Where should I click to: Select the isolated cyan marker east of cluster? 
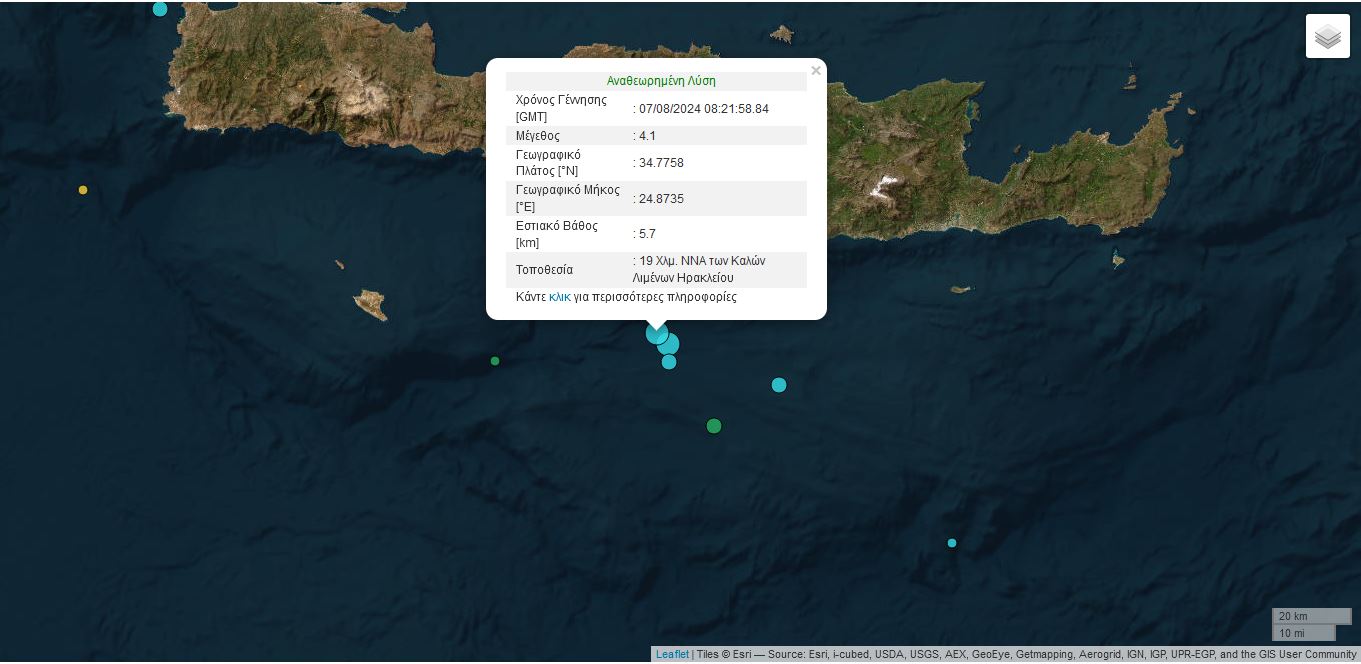pyautogui.click(x=779, y=385)
